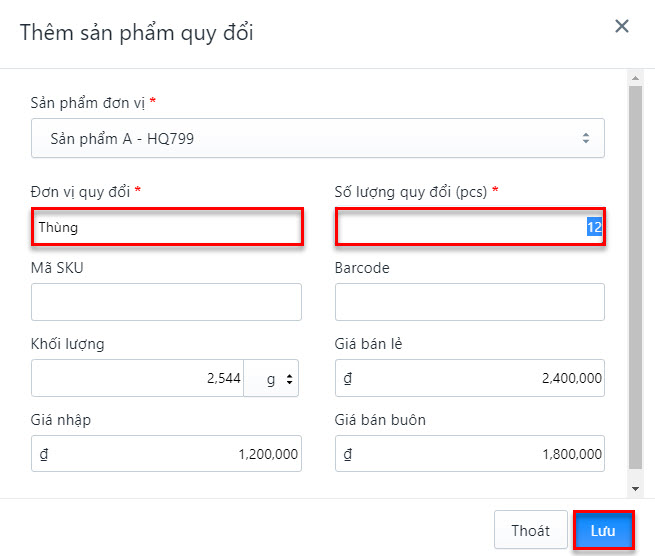
Task: Open the Sản phẩm đơn vị dropdown
Action: [x=317, y=138]
